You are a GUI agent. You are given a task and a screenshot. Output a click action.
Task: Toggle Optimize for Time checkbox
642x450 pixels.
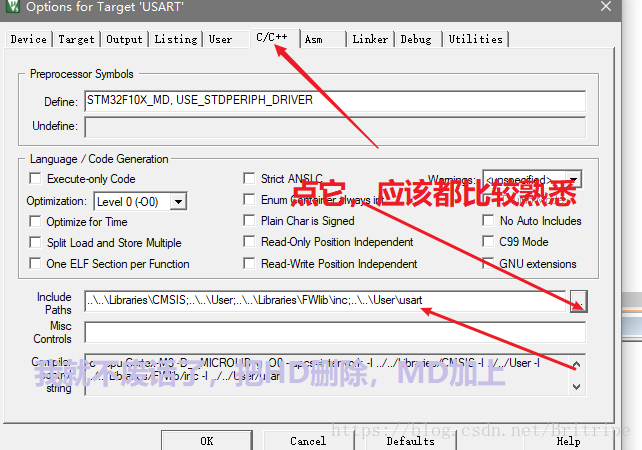[35, 222]
